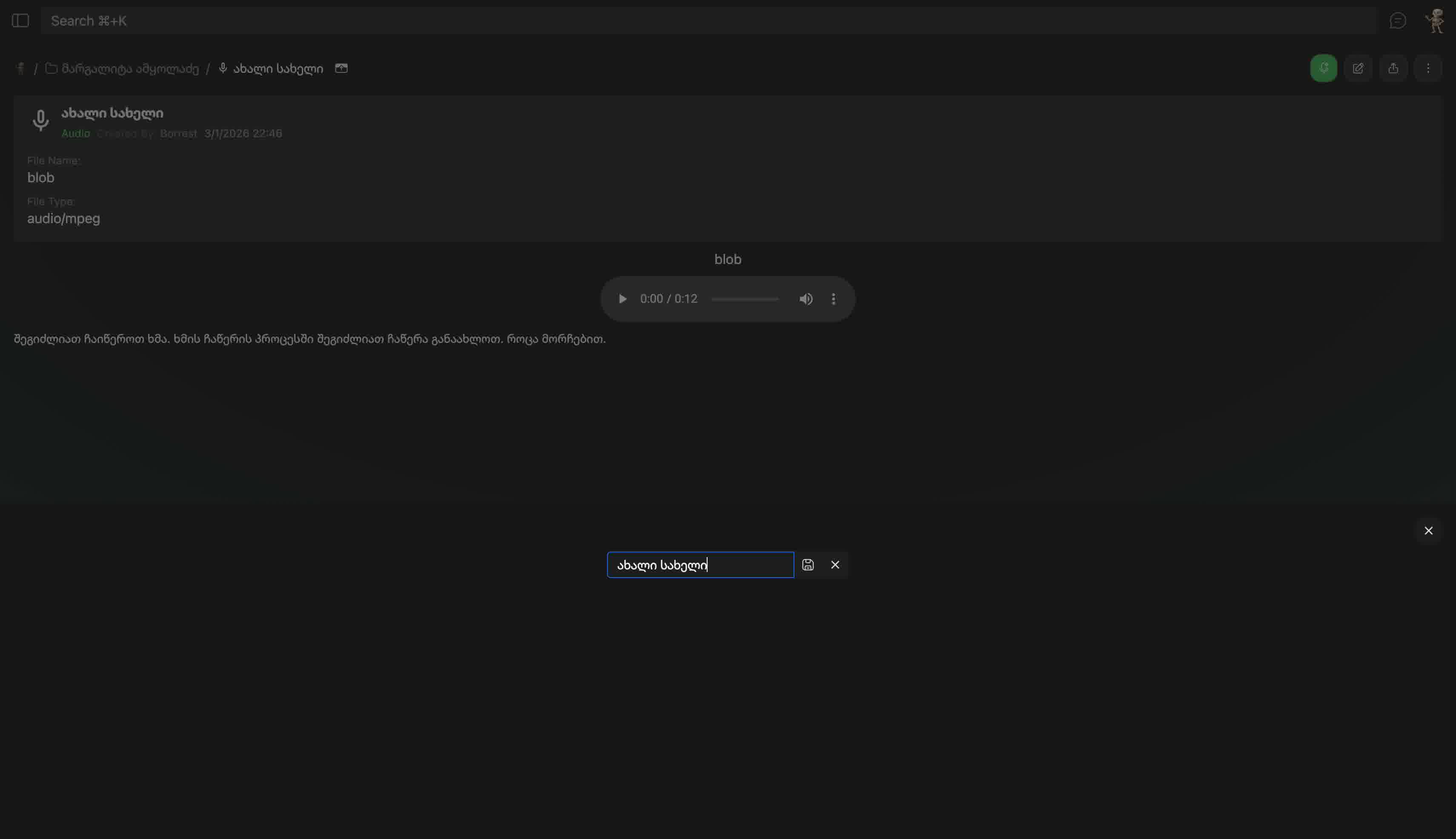Save the new name with the floppy icon
The height and width of the screenshot is (839, 1456).
[x=808, y=565]
